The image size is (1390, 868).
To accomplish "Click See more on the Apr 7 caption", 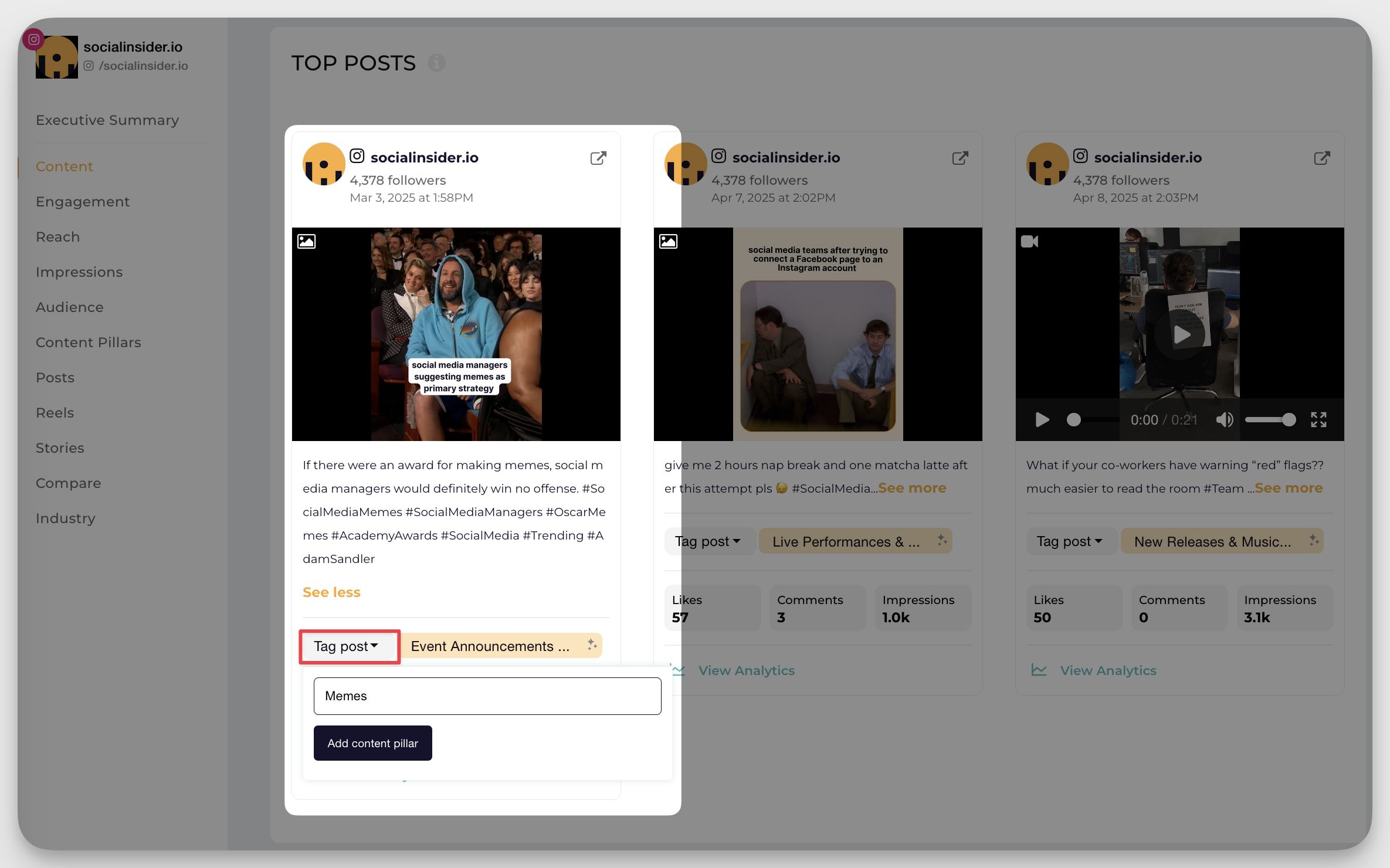I will [912, 488].
